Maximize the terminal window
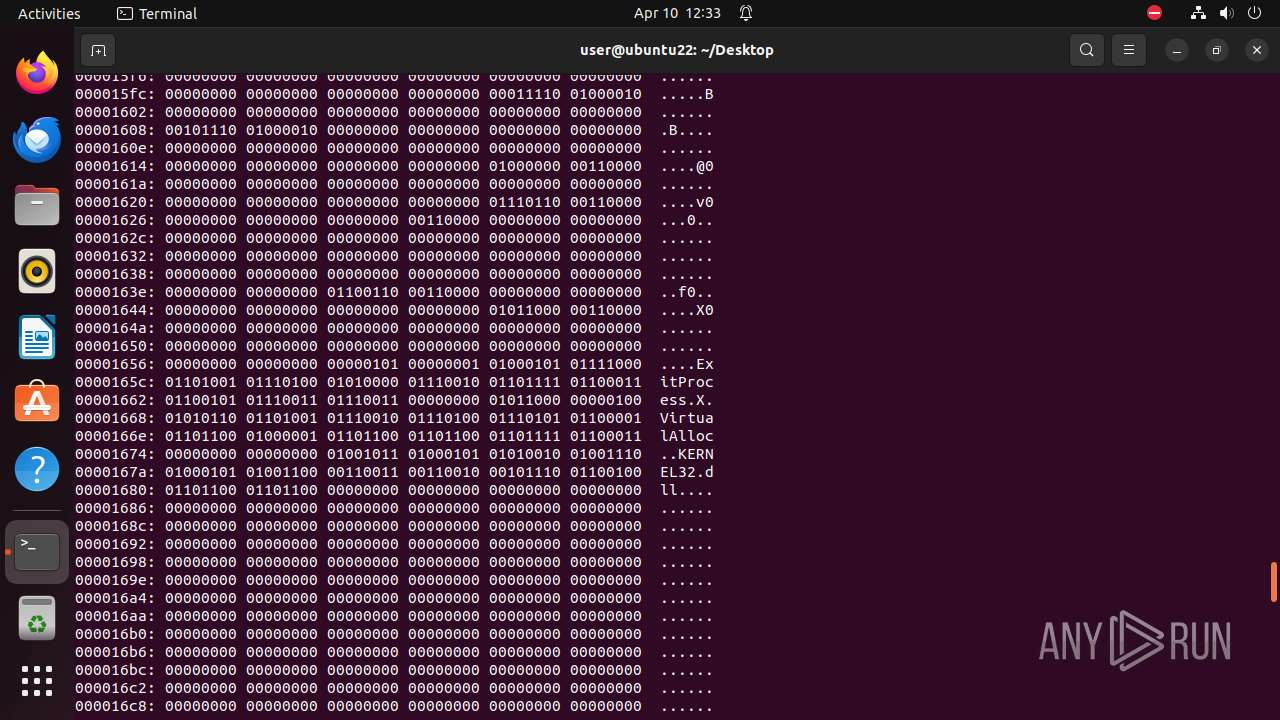Screen dimensions: 1280x720 coord(1217,50)
